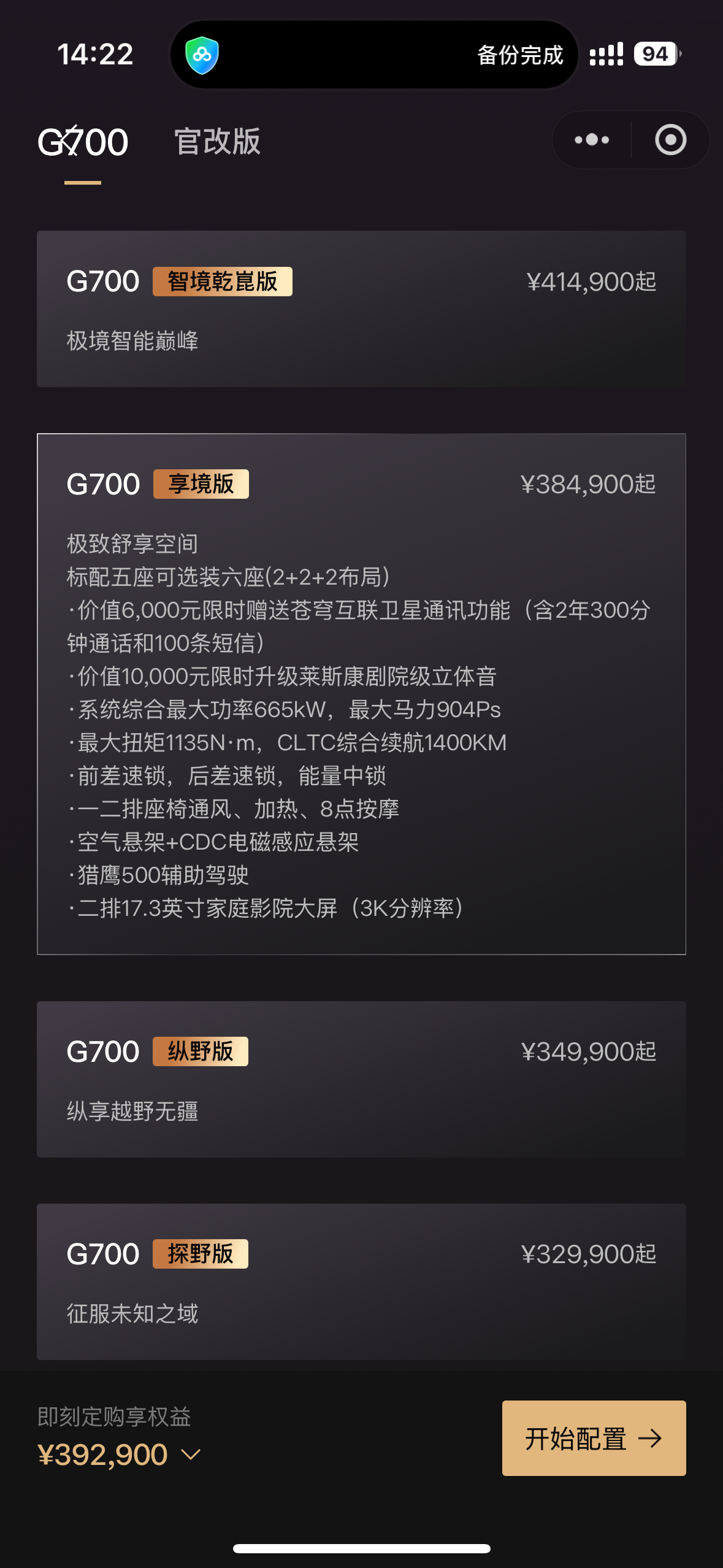Expand 征服未知之域 trim description
This screenshot has width=723, height=1568.
(132, 1313)
